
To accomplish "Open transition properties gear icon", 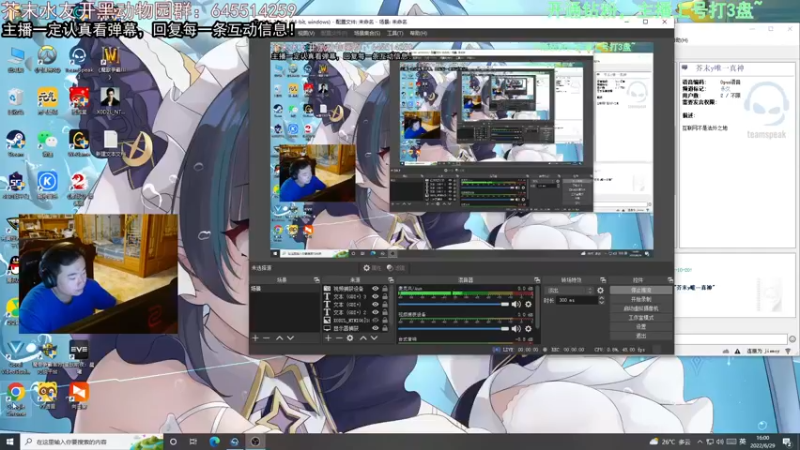I will [601, 290].
